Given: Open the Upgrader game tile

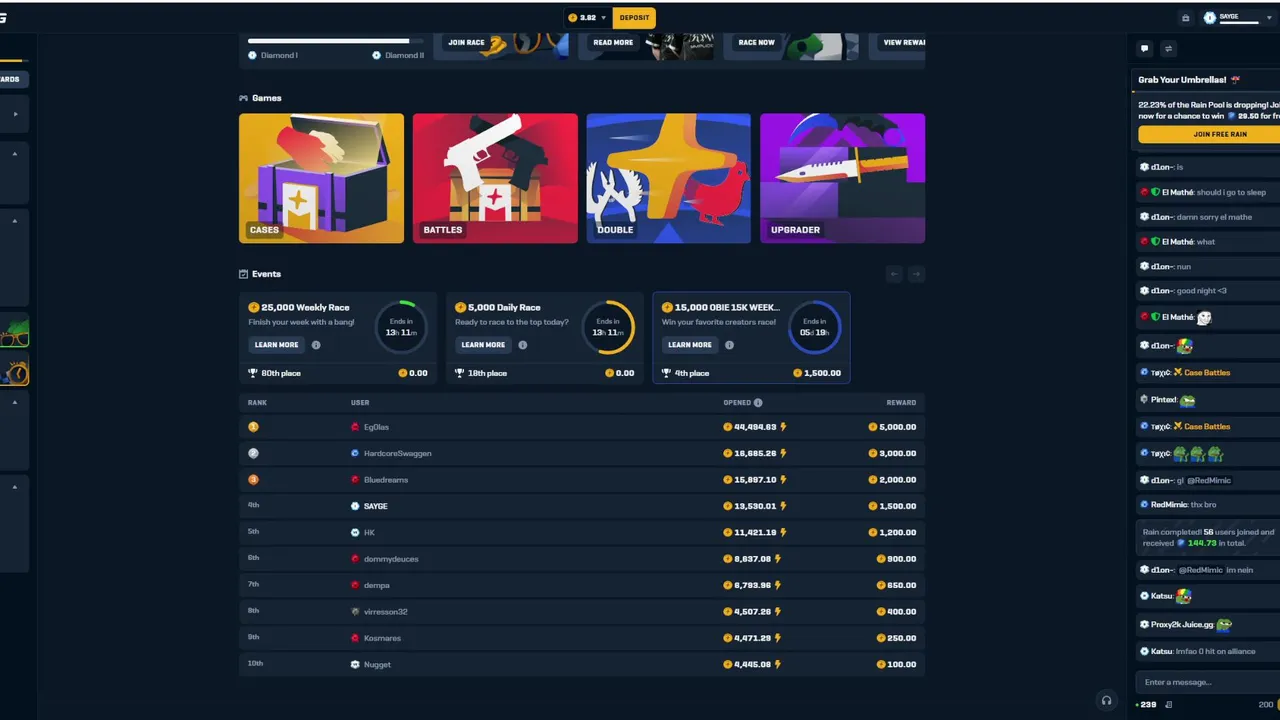Looking at the screenshot, I should 842,178.
